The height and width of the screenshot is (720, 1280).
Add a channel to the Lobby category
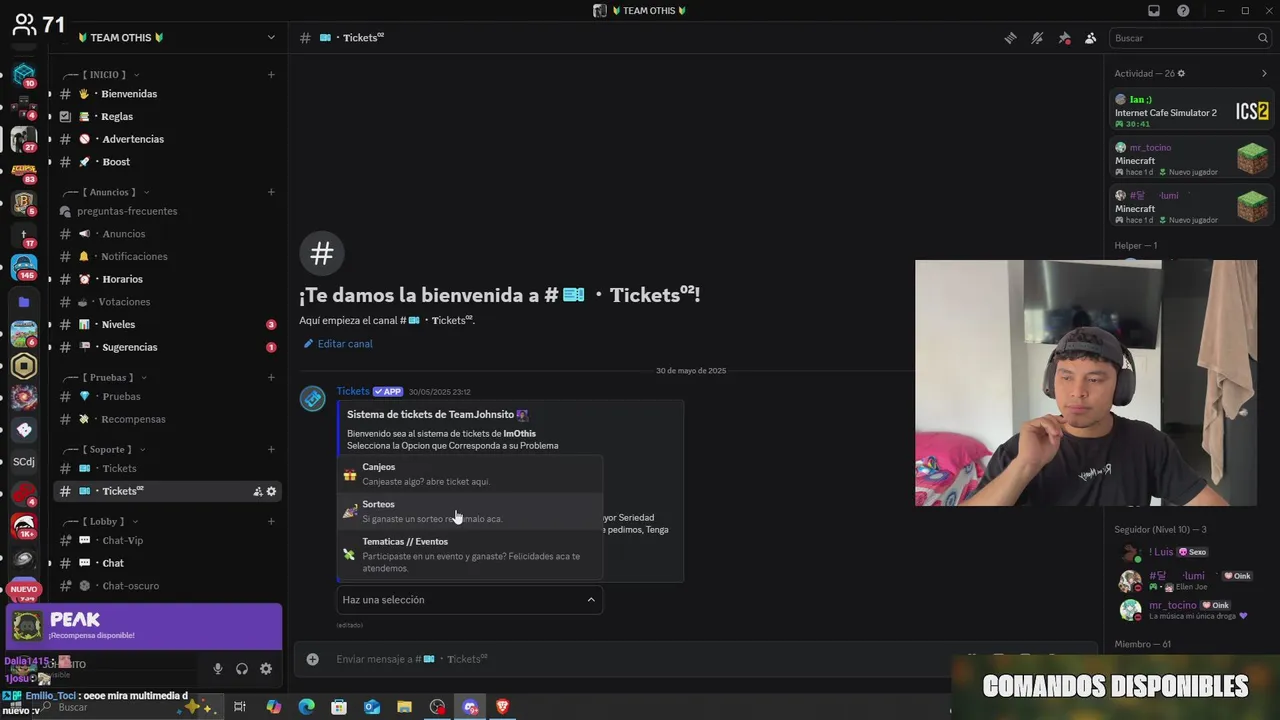[x=271, y=521]
